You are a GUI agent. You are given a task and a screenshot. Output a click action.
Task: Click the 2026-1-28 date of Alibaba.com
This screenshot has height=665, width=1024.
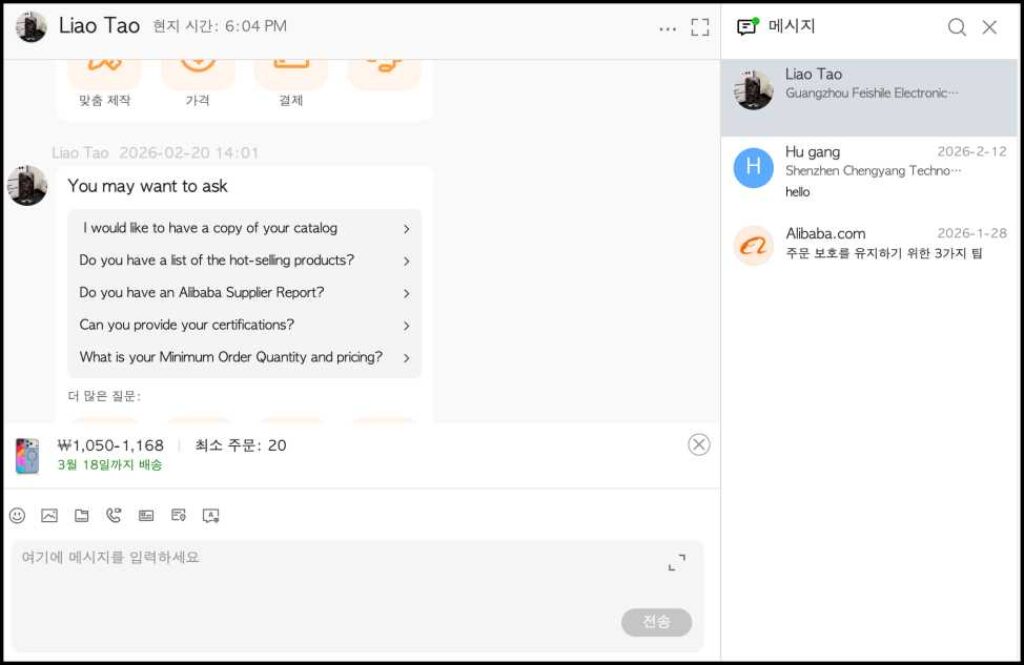pos(972,233)
